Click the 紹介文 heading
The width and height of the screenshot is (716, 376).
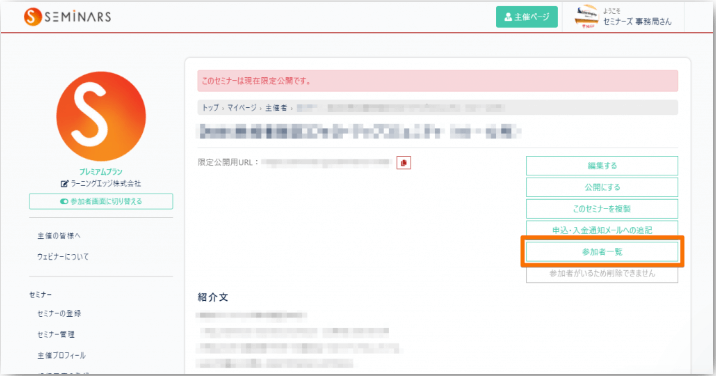tap(213, 297)
